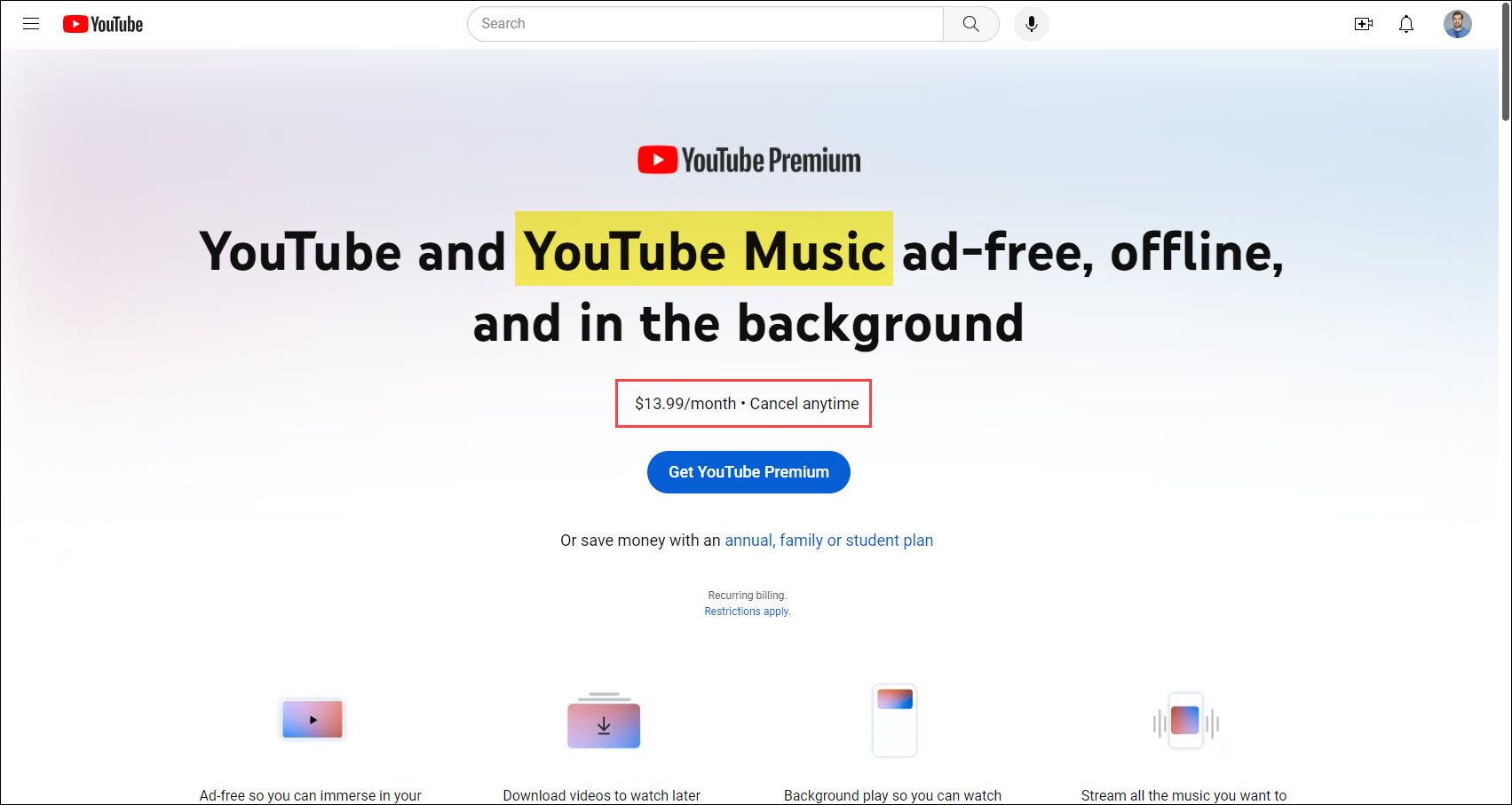Start voice search with microphone icon
The image size is (1512, 805).
coord(1032,24)
